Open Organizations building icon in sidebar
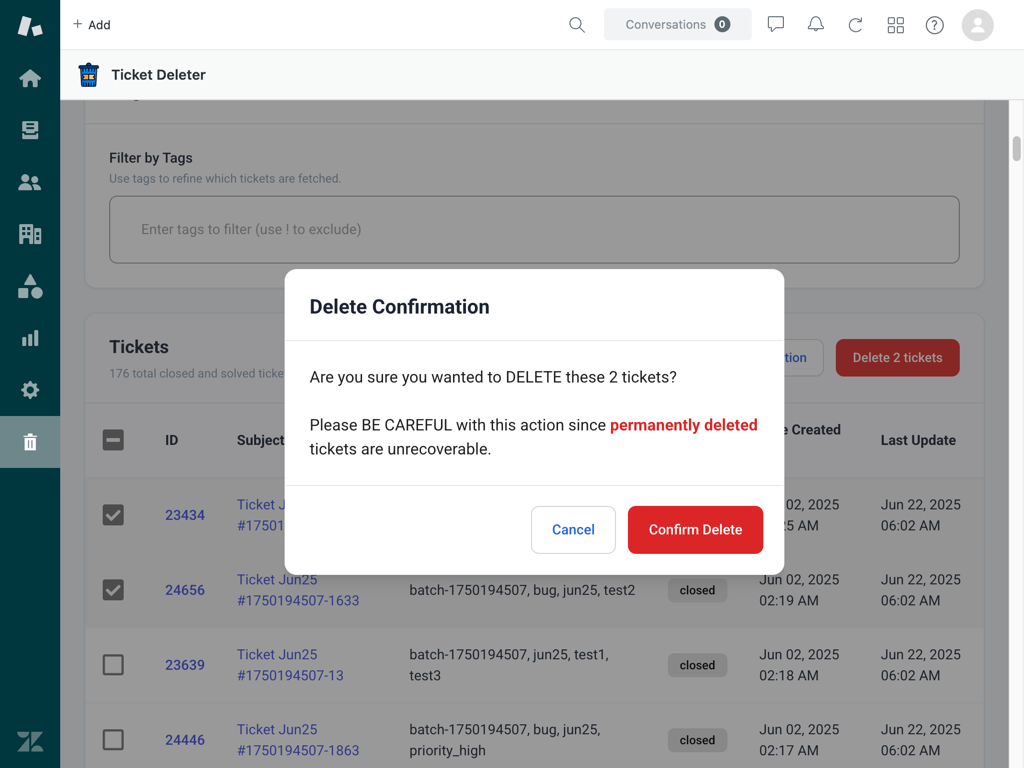This screenshot has height=768, width=1024. (x=30, y=234)
